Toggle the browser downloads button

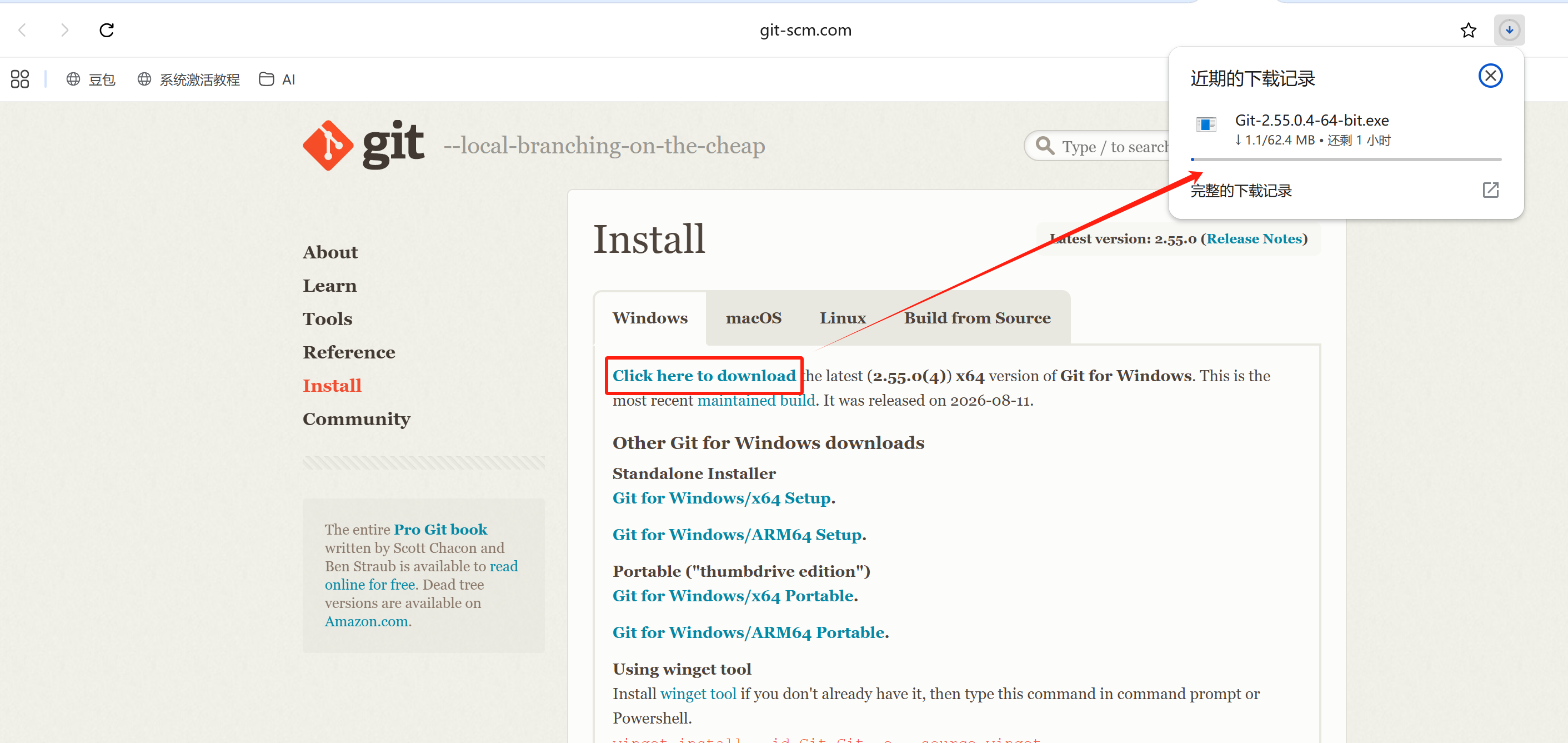point(1509,30)
